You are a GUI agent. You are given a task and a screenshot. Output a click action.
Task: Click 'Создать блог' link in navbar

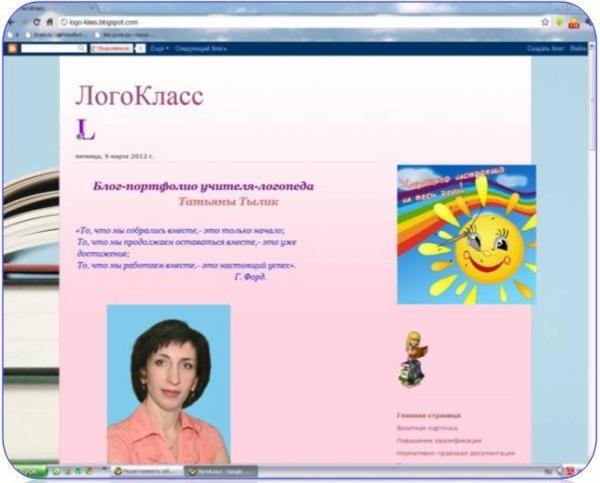(545, 49)
